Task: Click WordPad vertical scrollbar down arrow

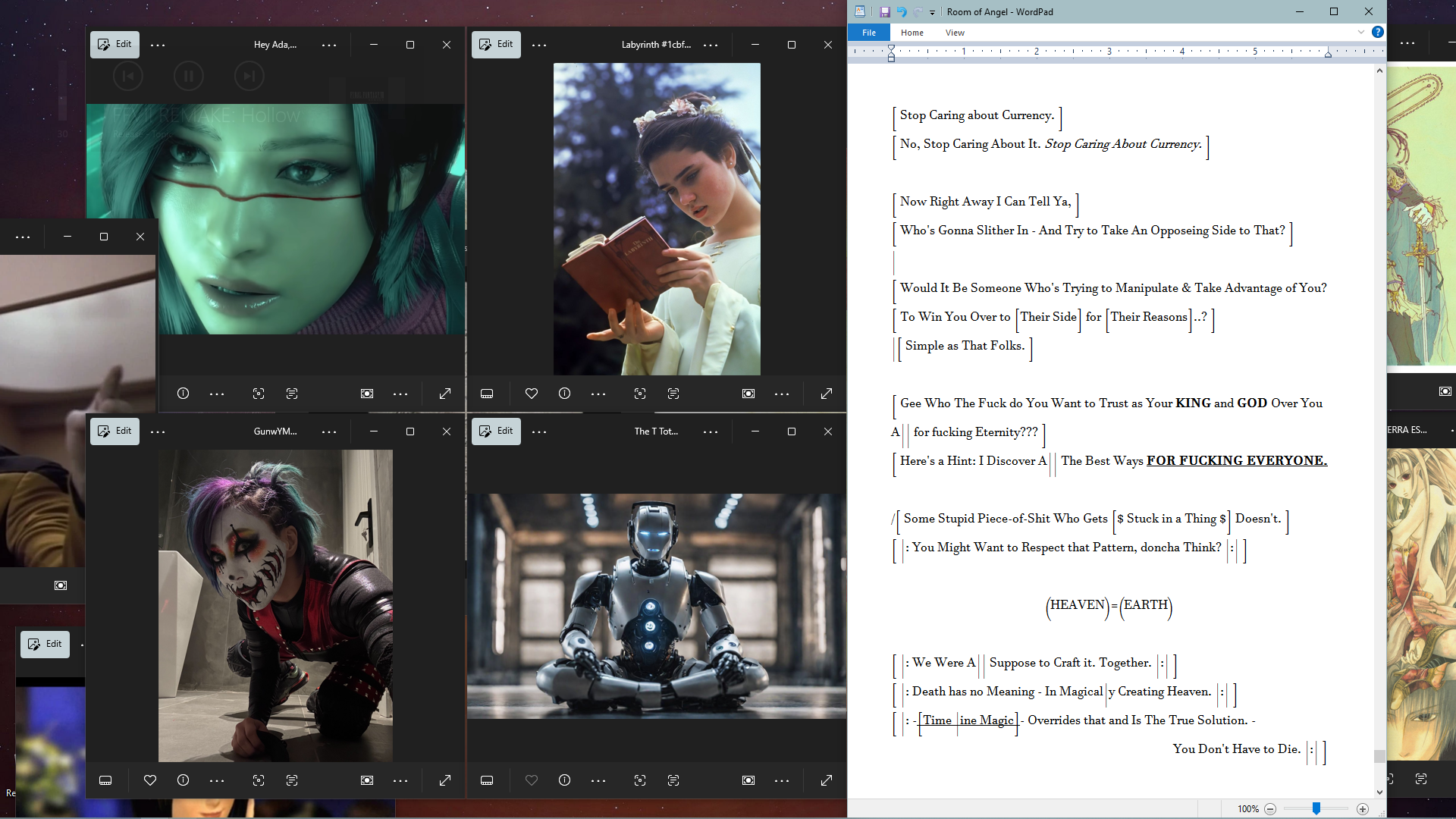Action: tap(1379, 792)
